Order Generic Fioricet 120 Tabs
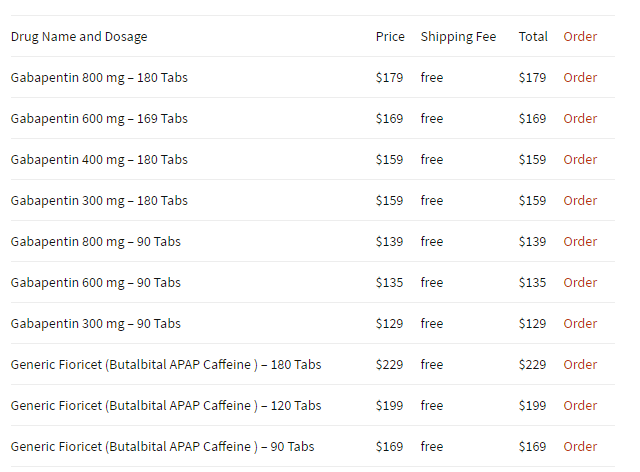The width and height of the screenshot is (640, 472). click(580, 405)
